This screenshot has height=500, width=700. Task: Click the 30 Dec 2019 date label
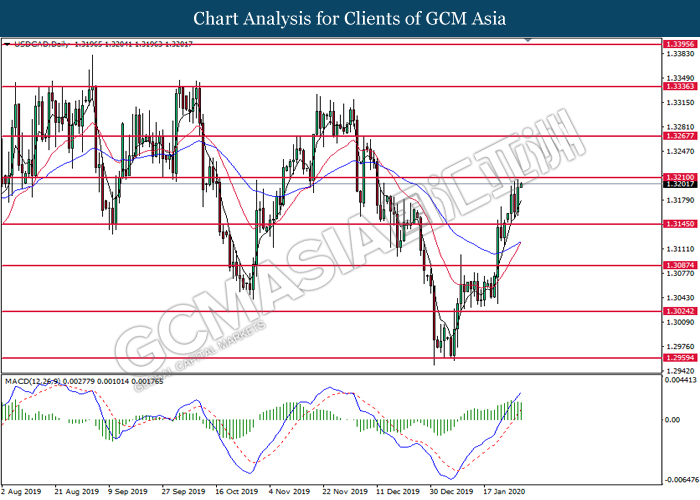click(x=452, y=492)
